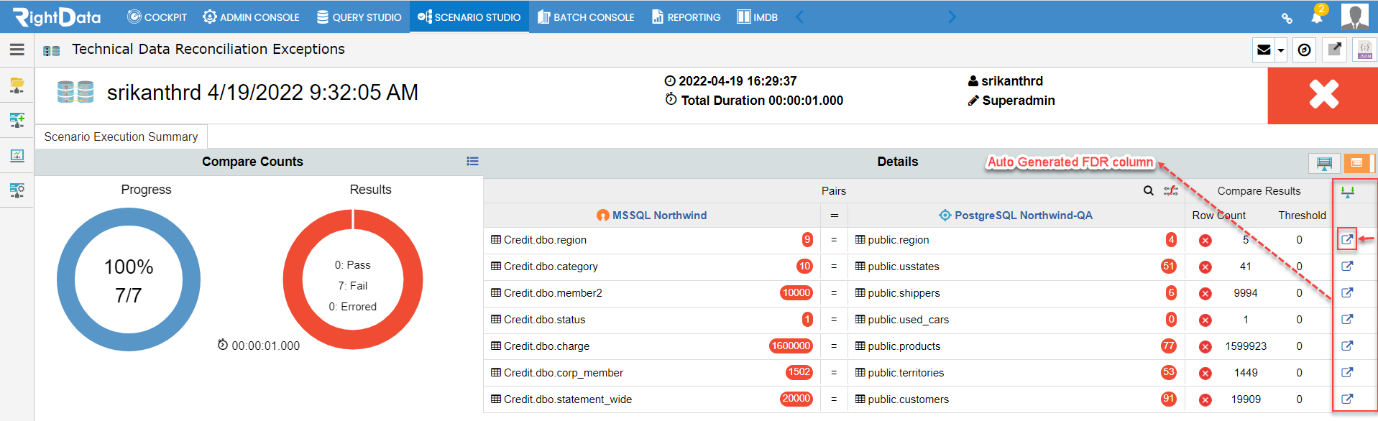
Task: Switch to orange card view toggle in Details
Action: pyautogui.click(x=1357, y=163)
